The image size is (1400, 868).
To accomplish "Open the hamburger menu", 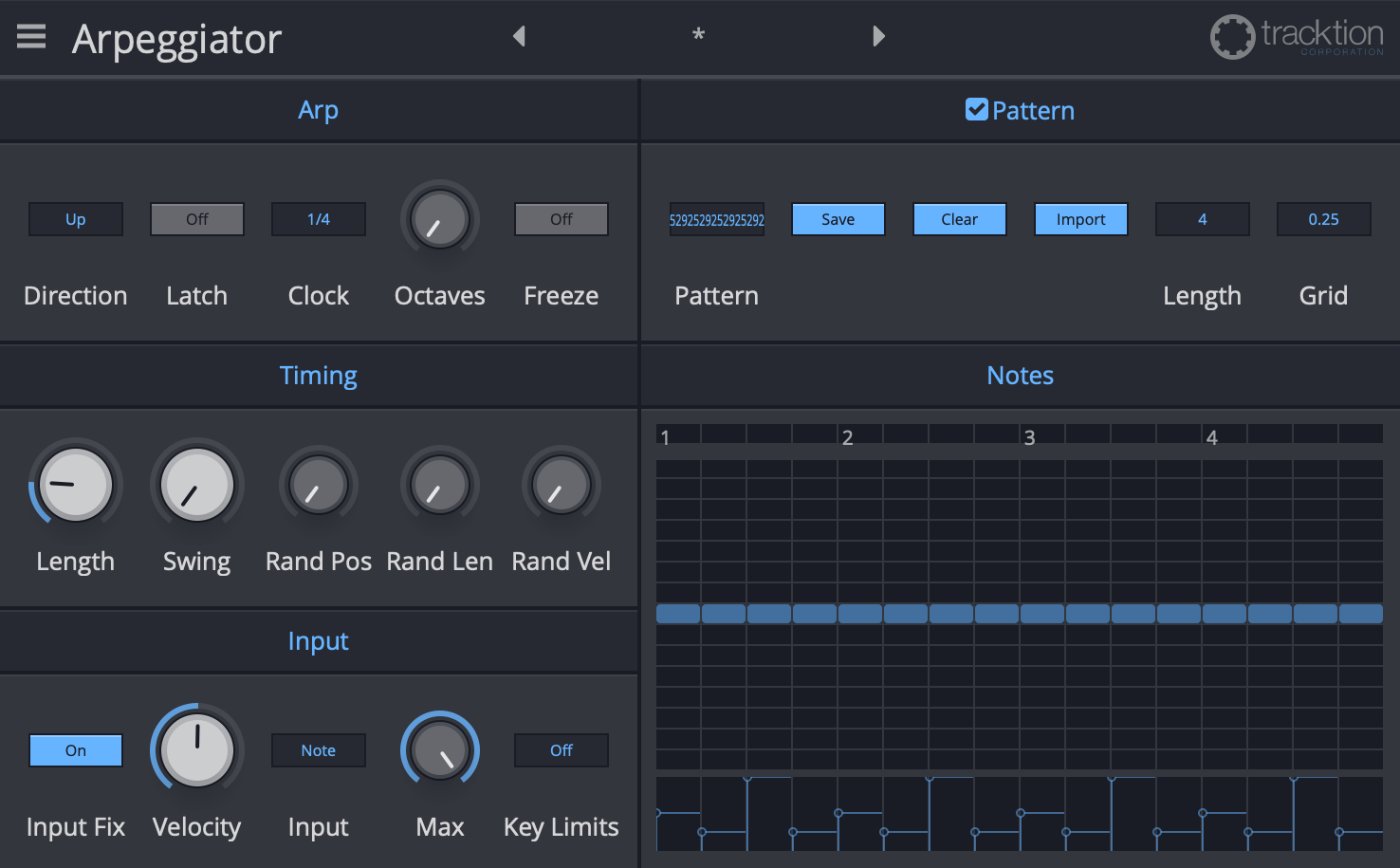I will coord(30,36).
